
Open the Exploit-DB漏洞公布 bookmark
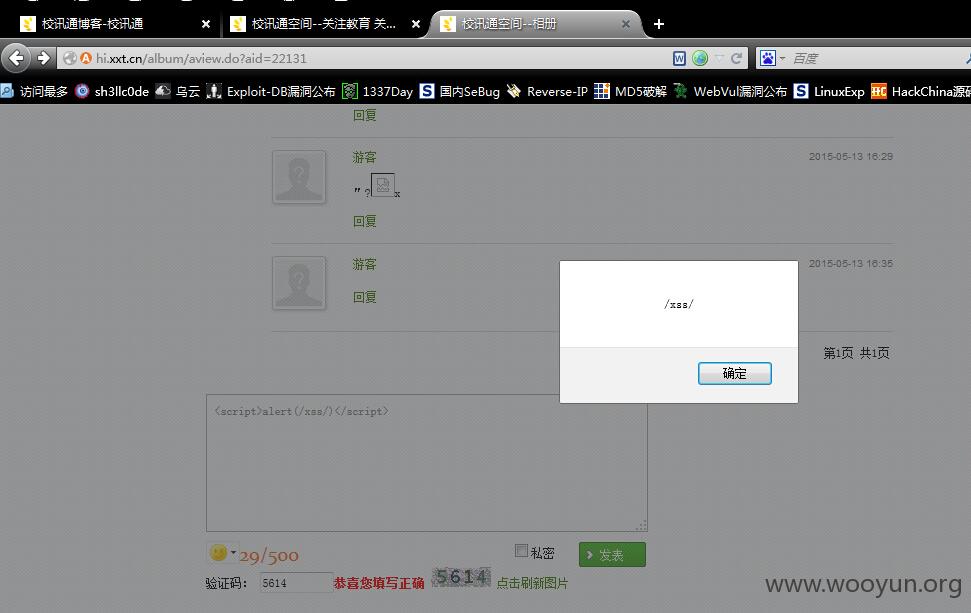[x=271, y=92]
